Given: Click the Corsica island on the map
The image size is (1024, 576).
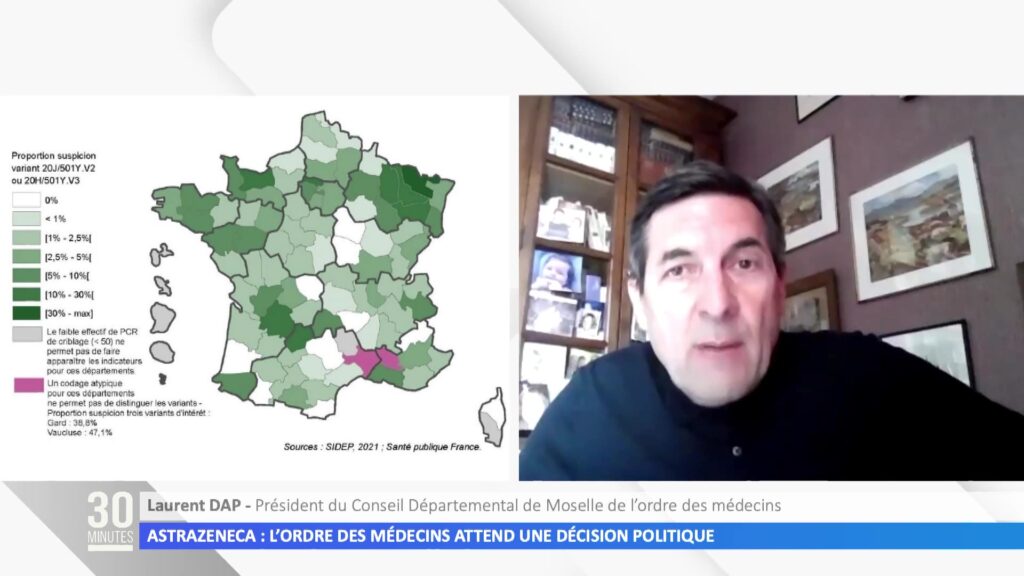Looking at the screenshot, I should pos(493,418).
